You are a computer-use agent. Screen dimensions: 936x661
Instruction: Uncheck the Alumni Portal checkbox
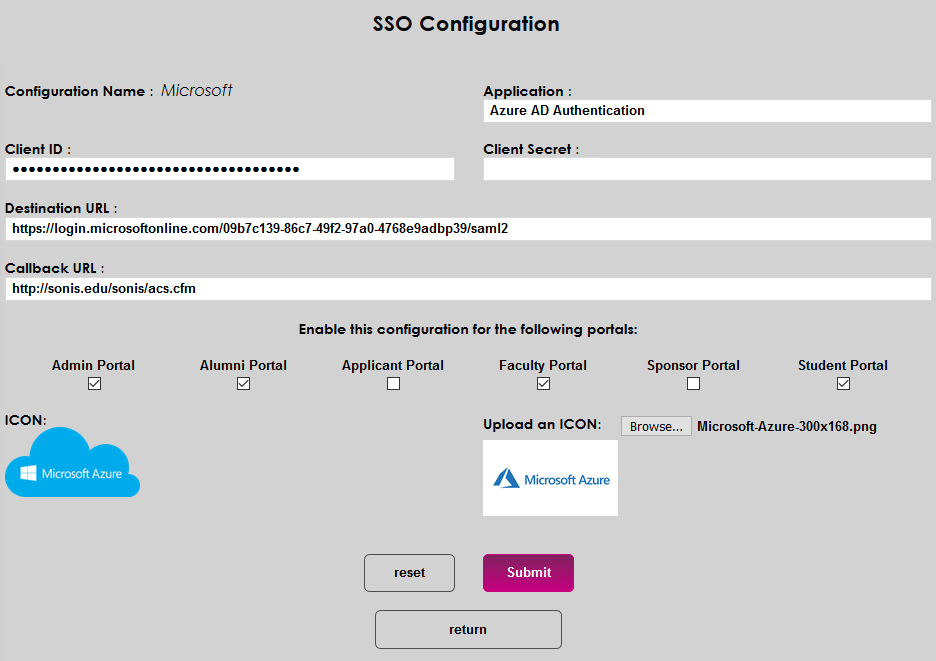(x=243, y=383)
